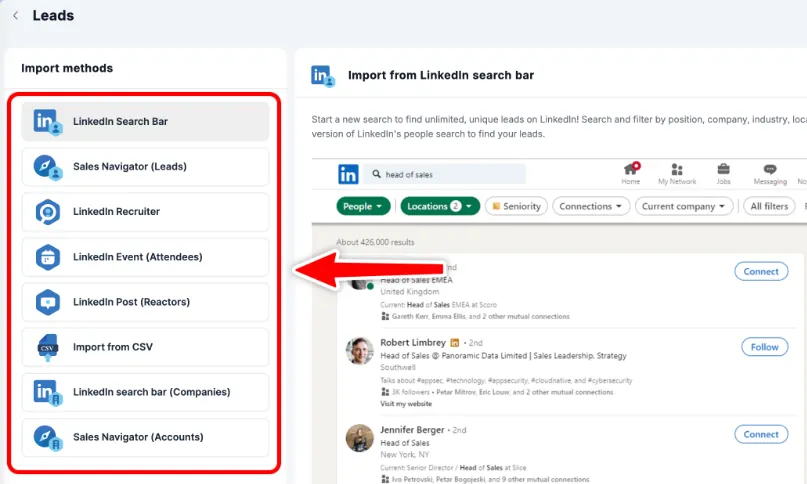807x484 pixels.
Task: Click Connect for the Head of Sales EMEA result
Action: click(761, 271)
